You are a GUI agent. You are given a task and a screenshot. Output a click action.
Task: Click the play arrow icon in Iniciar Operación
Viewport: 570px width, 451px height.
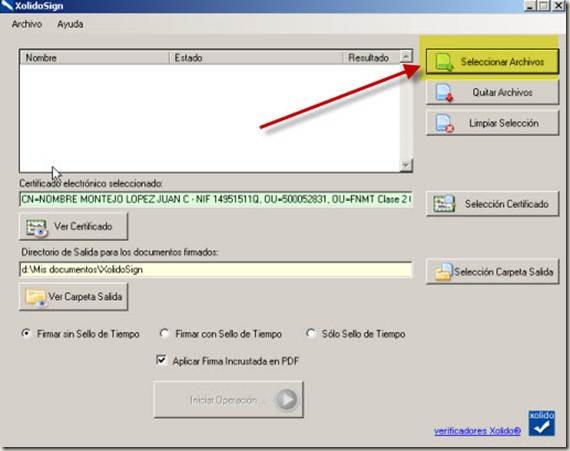tap(287, 400)
